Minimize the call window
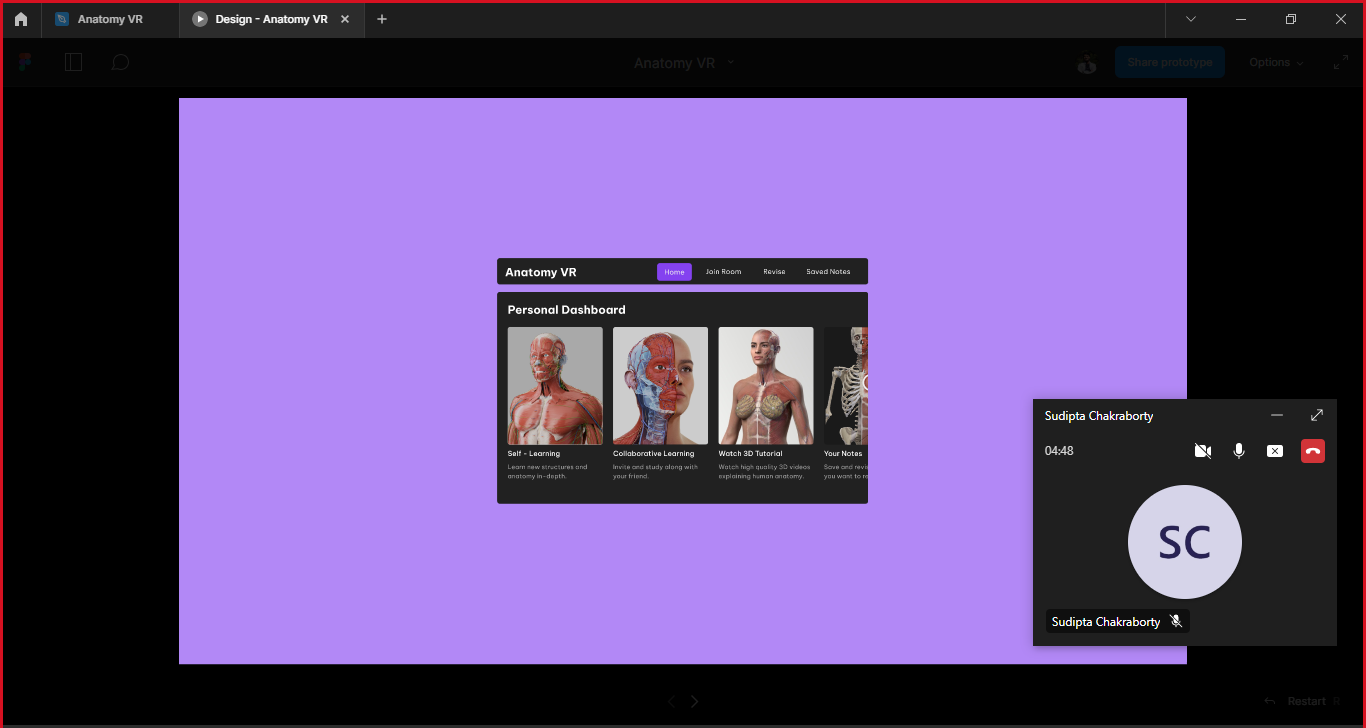Image resolution: width=1366 pixels, height=728 pixels. coord(1277,415)
